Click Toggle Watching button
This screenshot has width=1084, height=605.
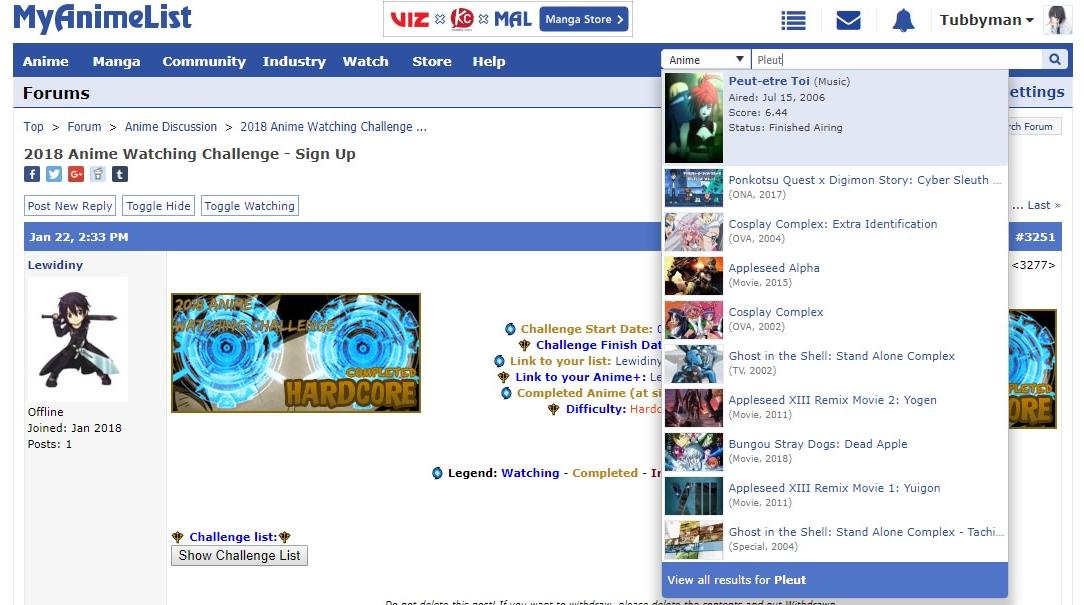point(250,205)
